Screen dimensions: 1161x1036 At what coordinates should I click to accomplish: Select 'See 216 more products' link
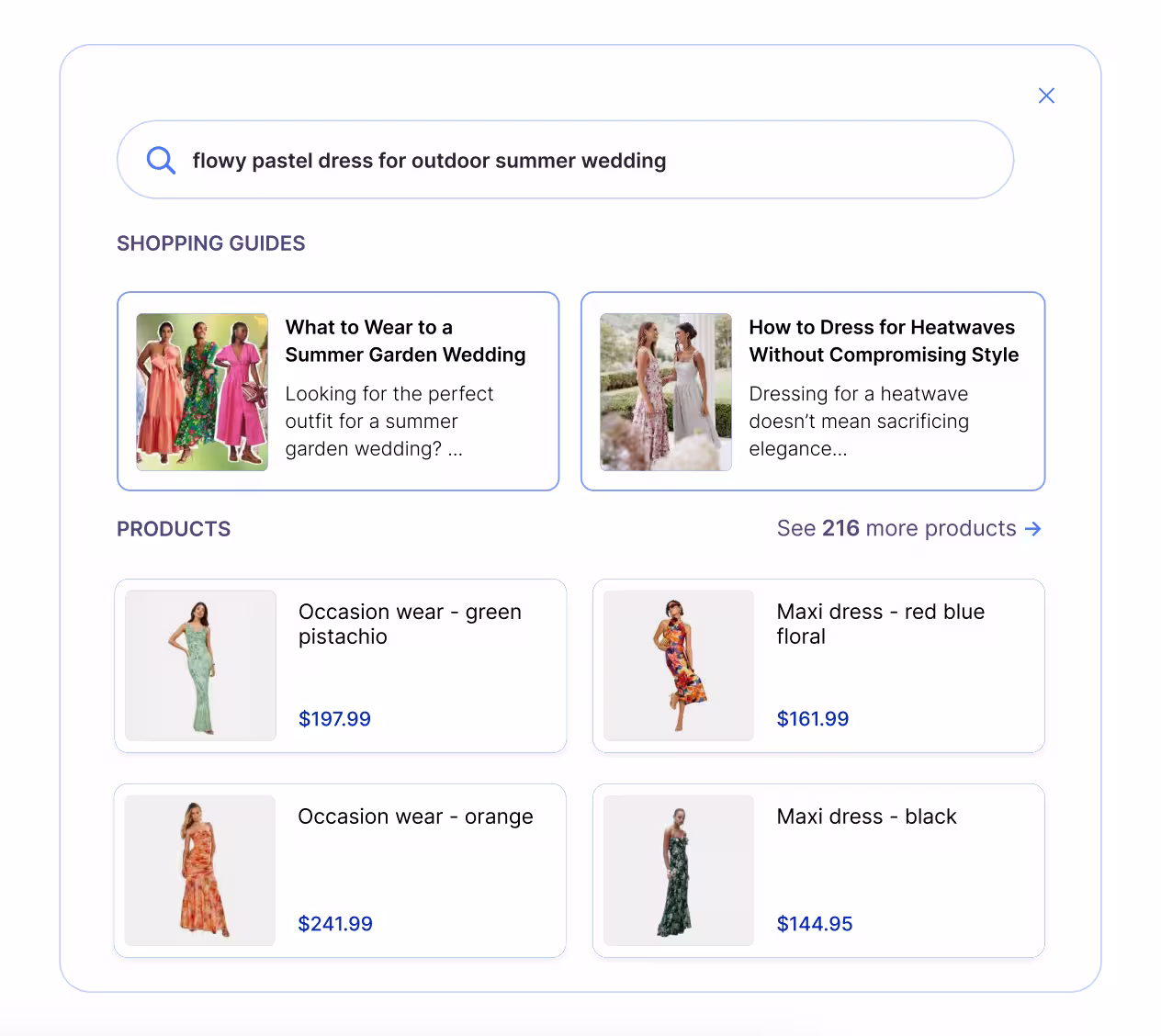click(896, 529)
